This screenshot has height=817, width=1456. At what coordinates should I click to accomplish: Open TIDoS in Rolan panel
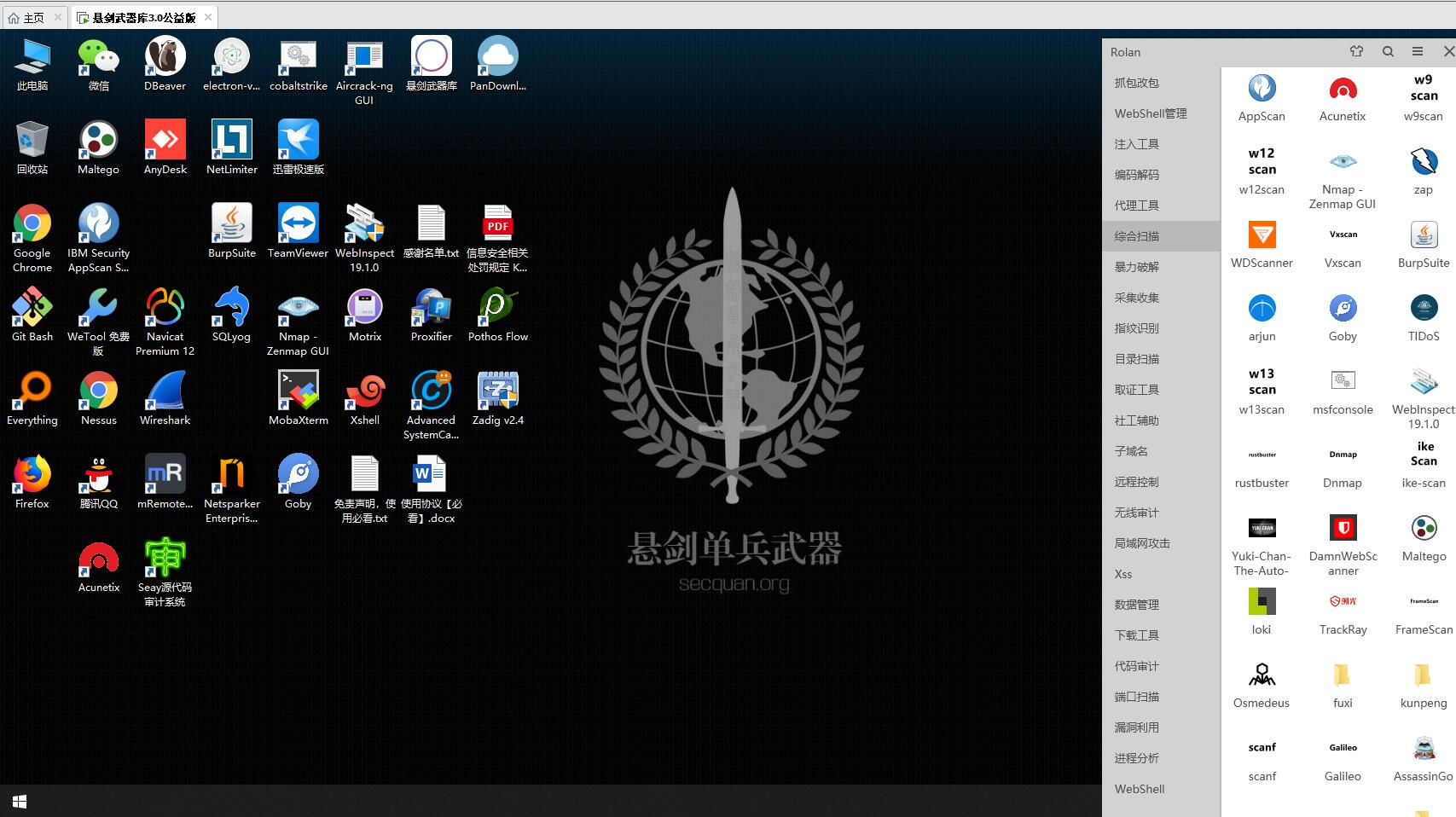click(x=1424, y=318)
